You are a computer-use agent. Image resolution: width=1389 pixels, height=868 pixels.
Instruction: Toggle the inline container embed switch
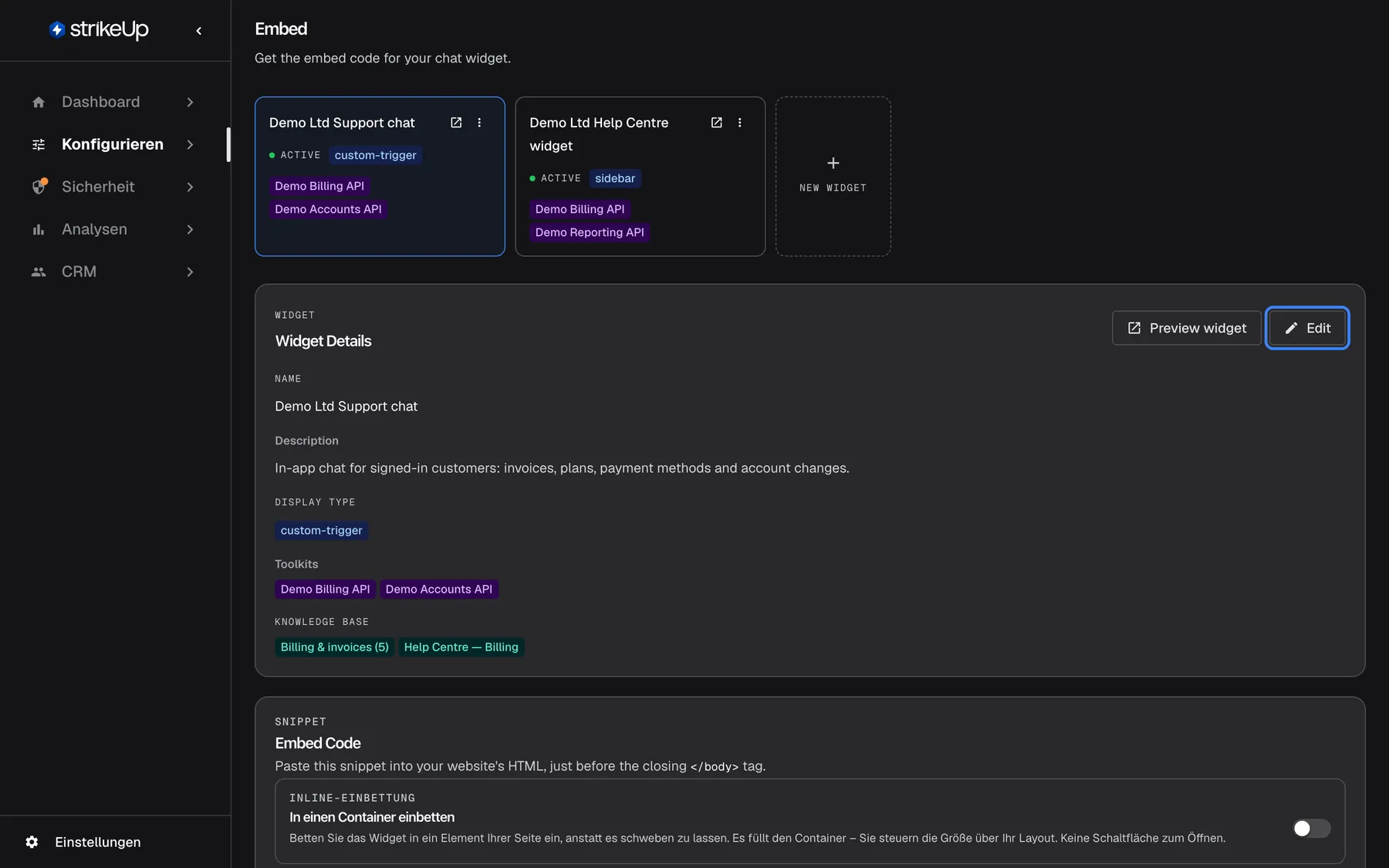click(x=1312, y=828)
